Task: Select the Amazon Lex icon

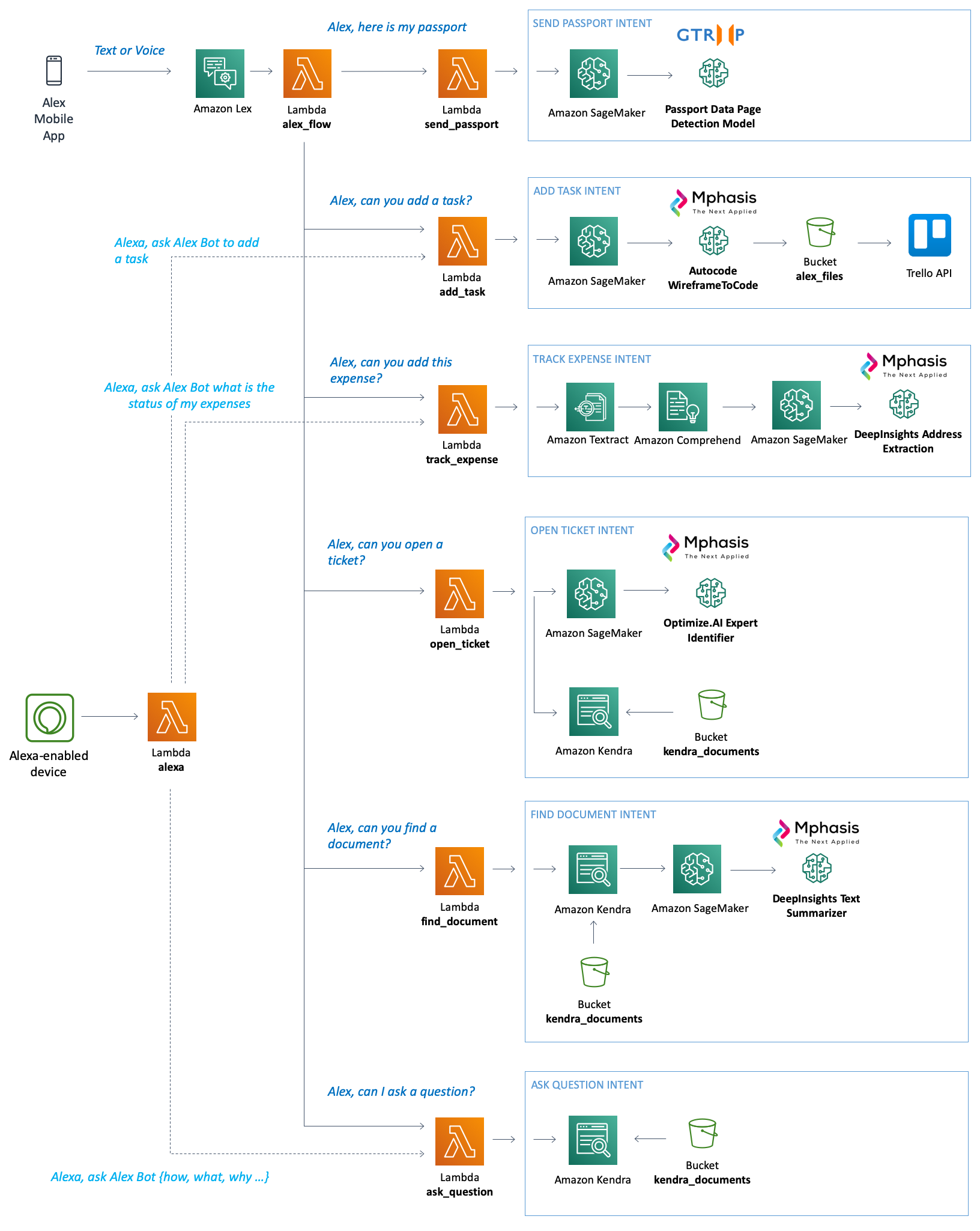Action: point(220,73)
